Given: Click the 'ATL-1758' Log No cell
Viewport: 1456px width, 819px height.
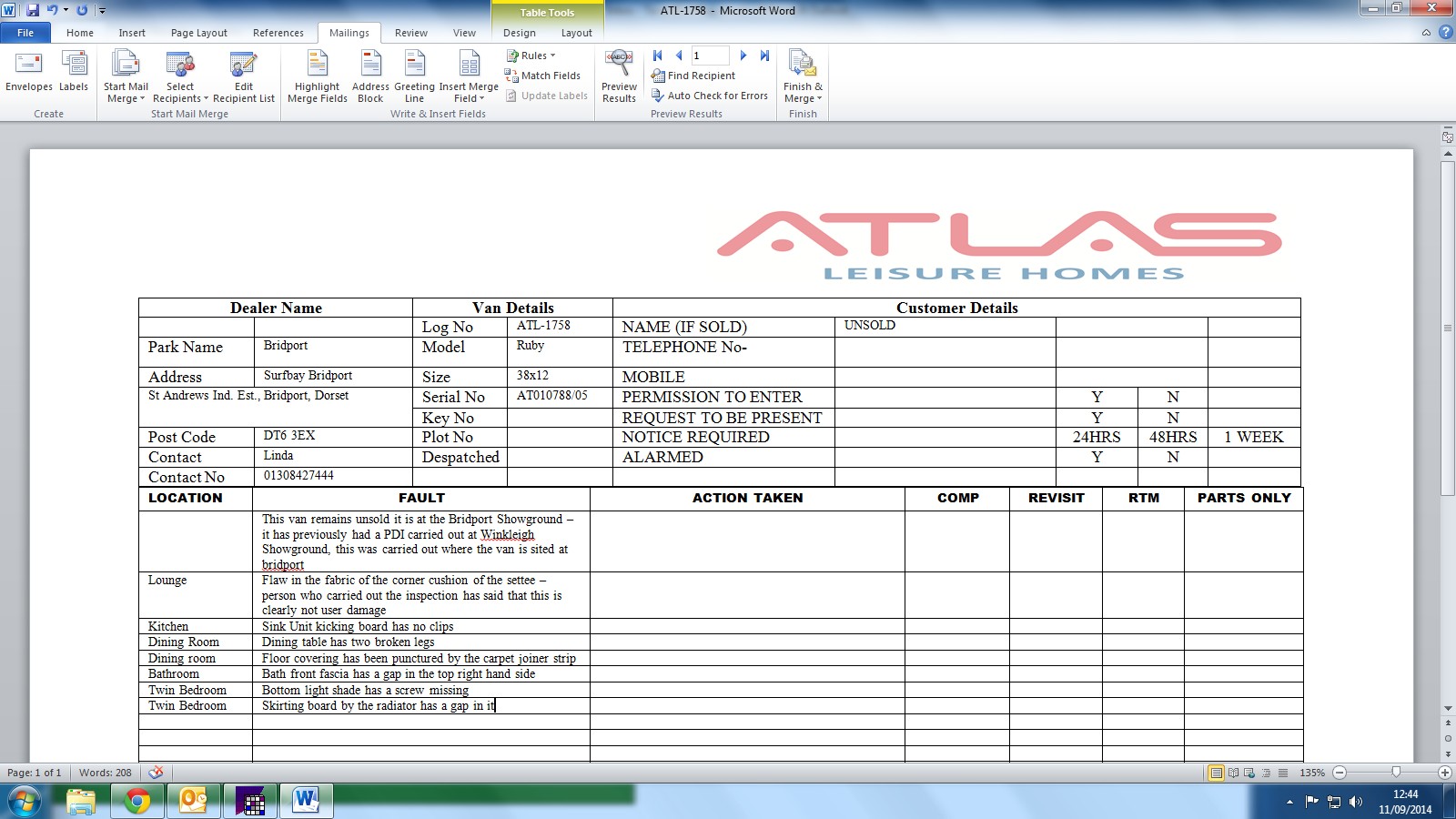Looking at the screenshot, I should (x=559, y=327).
